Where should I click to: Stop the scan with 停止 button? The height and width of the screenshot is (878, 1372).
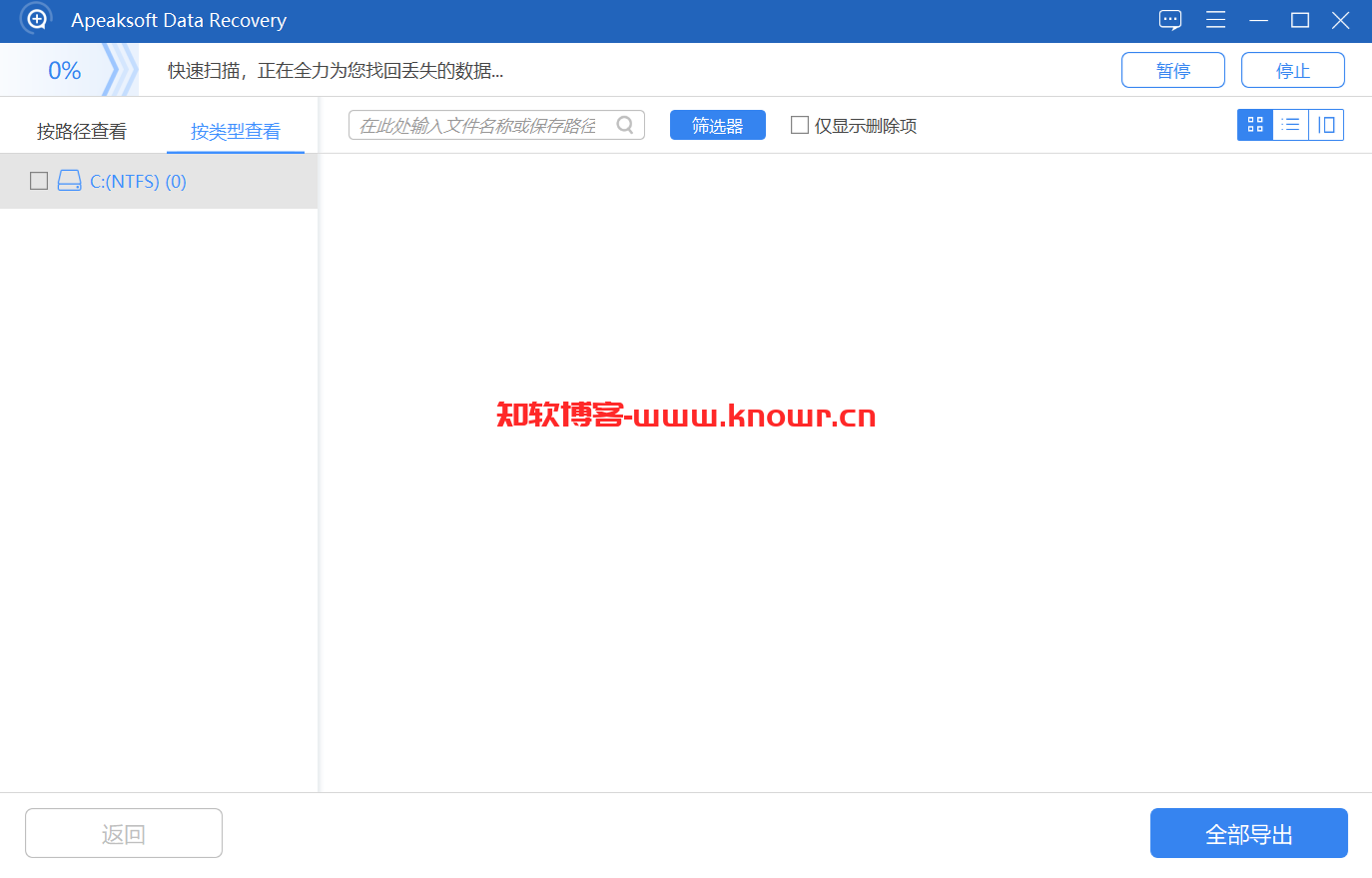pos(1293,70)
